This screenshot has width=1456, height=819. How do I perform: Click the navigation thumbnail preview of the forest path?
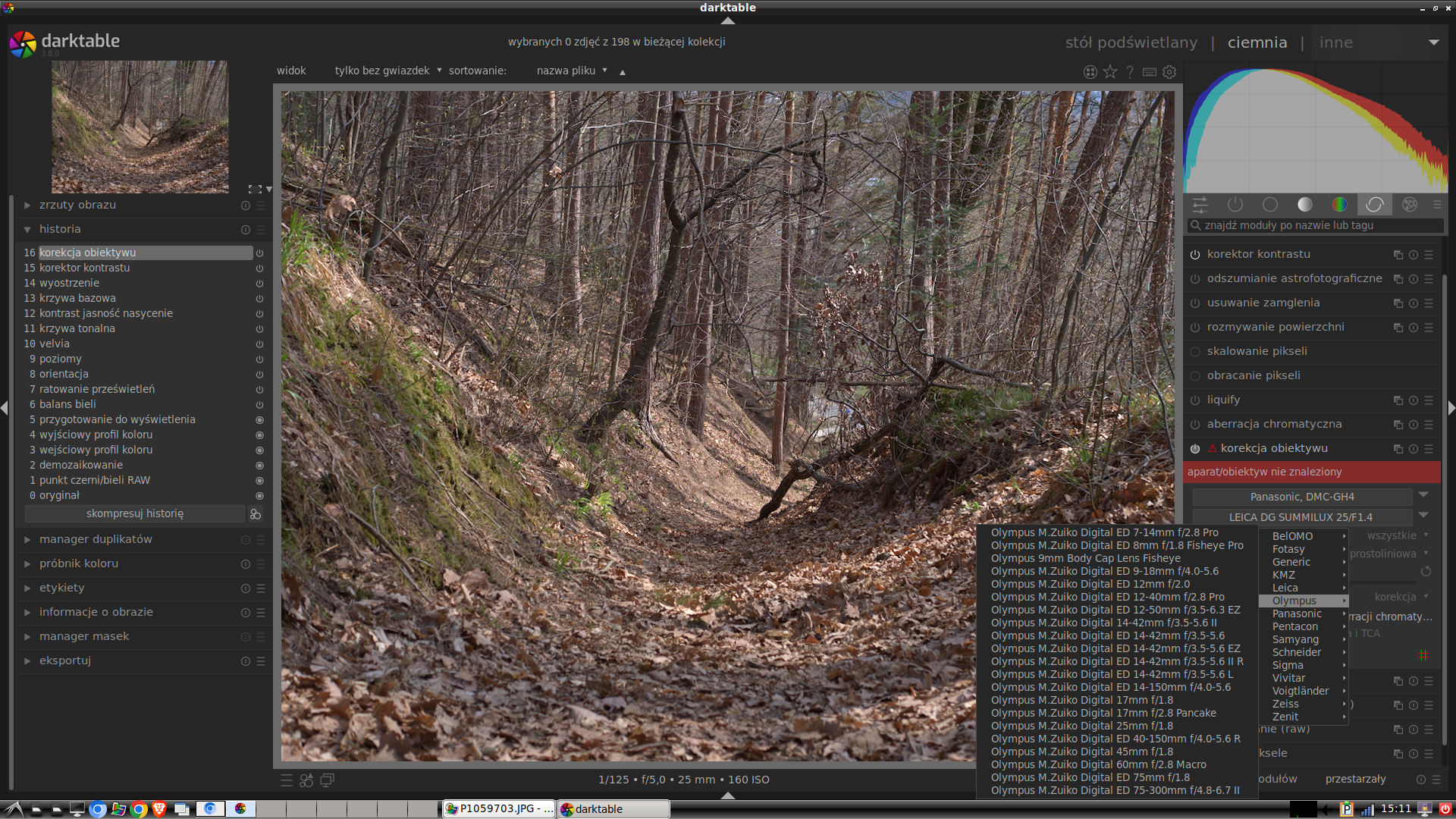[x=140, y=127]
